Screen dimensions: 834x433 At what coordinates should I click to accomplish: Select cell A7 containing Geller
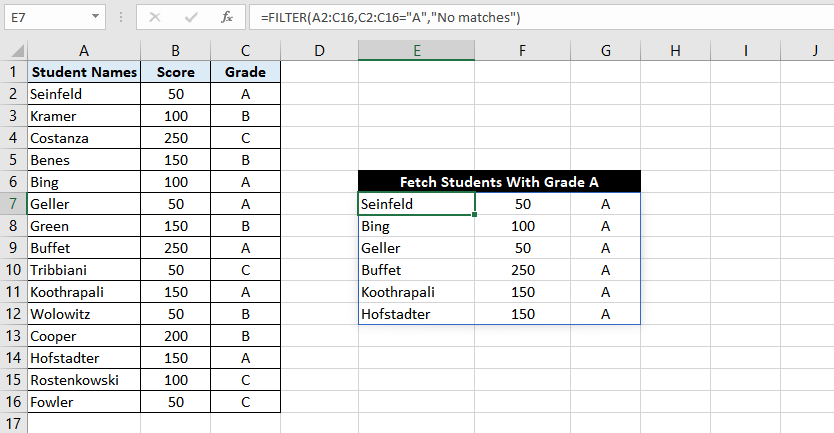click(x=84, y=204)
